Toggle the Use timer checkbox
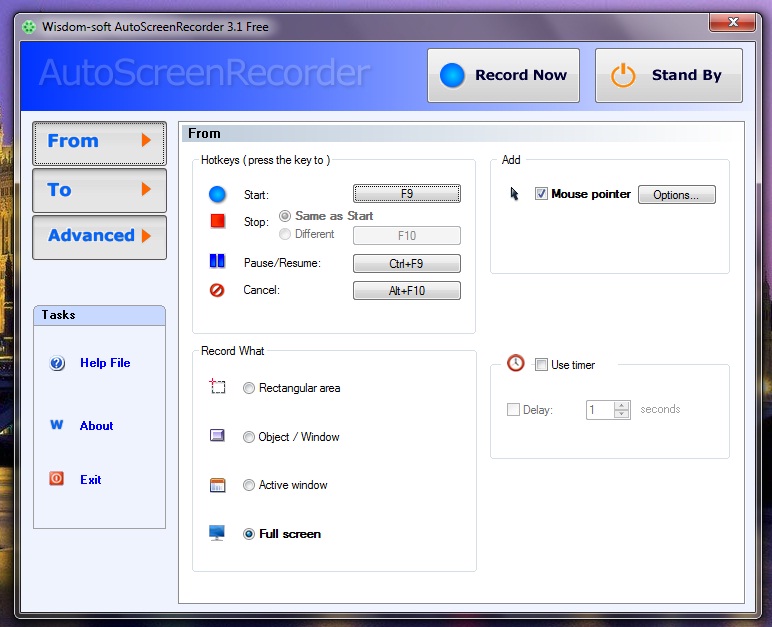The width and height of the screenshot is (772, 627). tap(541, 364)
